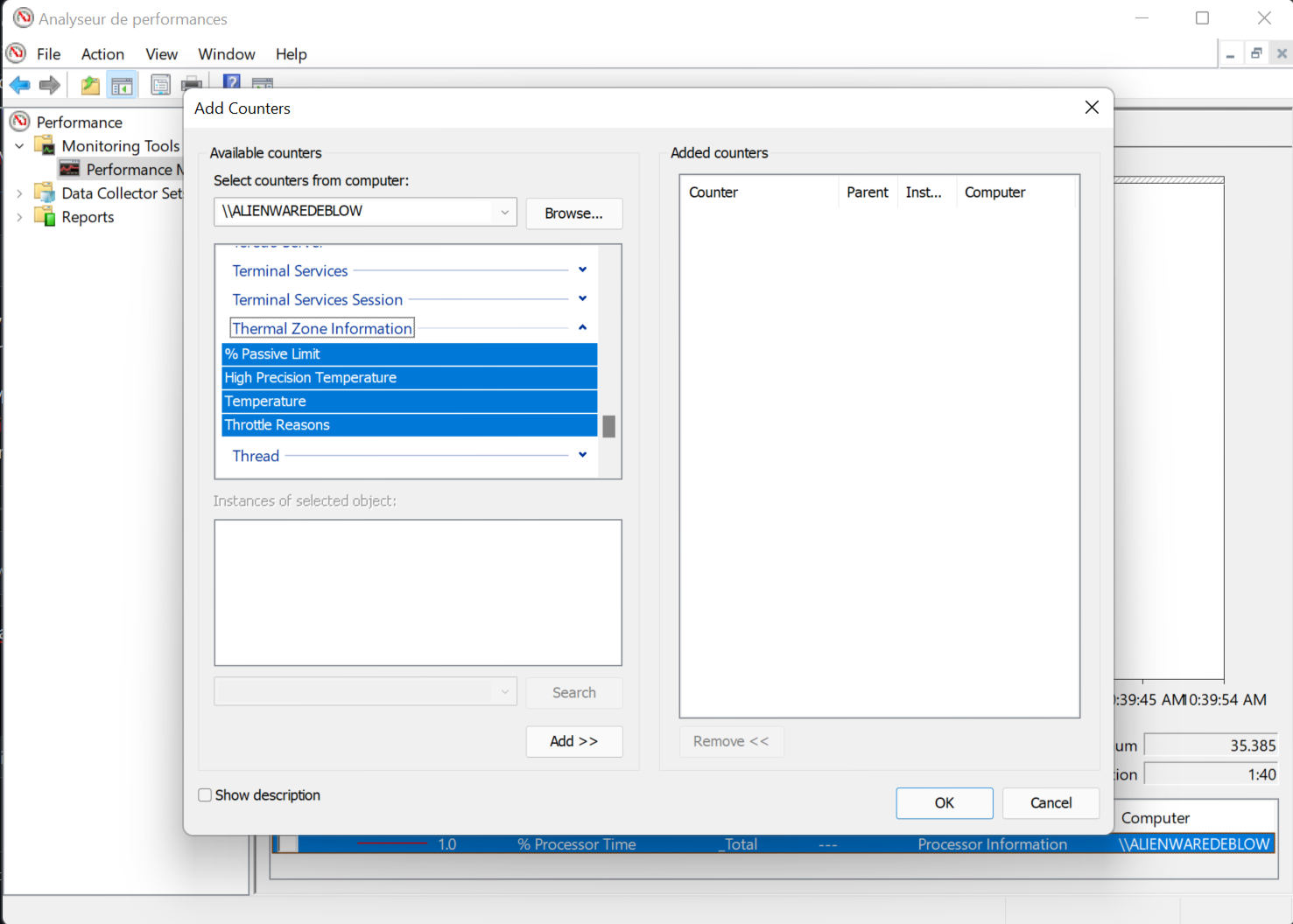The width and height of the screenshot is (1293, 924).
Task: Select the Temperature counter under Thermal Zone Information
Action: (264, 401)
